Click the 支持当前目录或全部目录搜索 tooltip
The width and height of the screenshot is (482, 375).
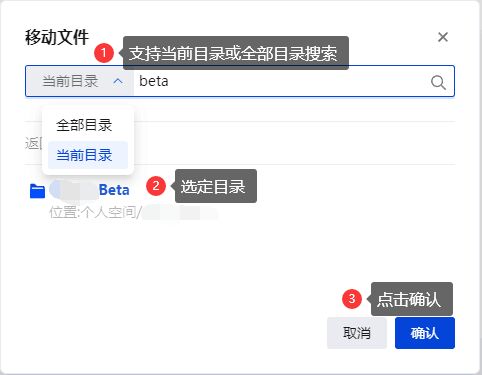[x=236, y=53]
